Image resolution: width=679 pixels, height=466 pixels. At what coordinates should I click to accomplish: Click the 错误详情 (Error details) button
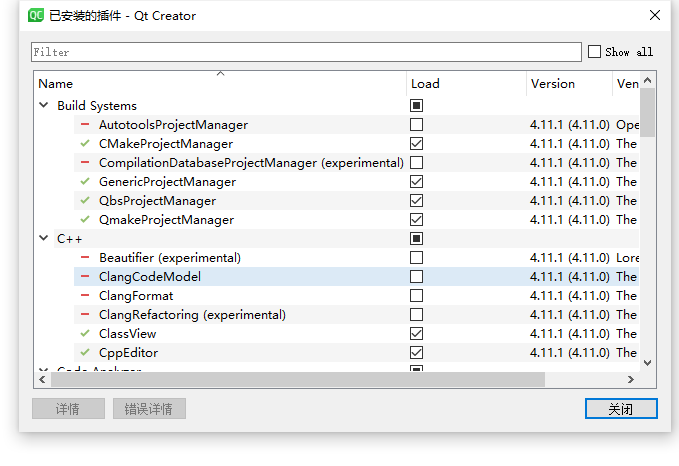pyautogui.click(x=149, y=408)
